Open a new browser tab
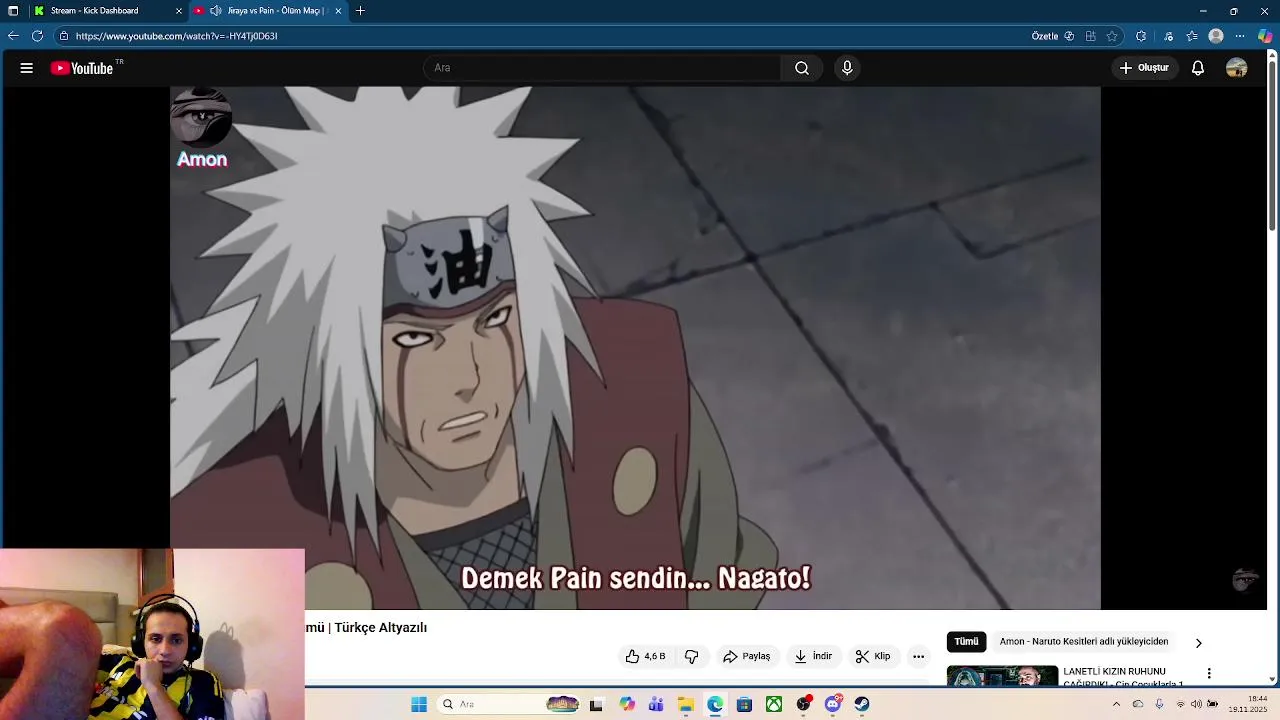The image size is (1280, 720). pyautogui.click(x=360, y=11)
